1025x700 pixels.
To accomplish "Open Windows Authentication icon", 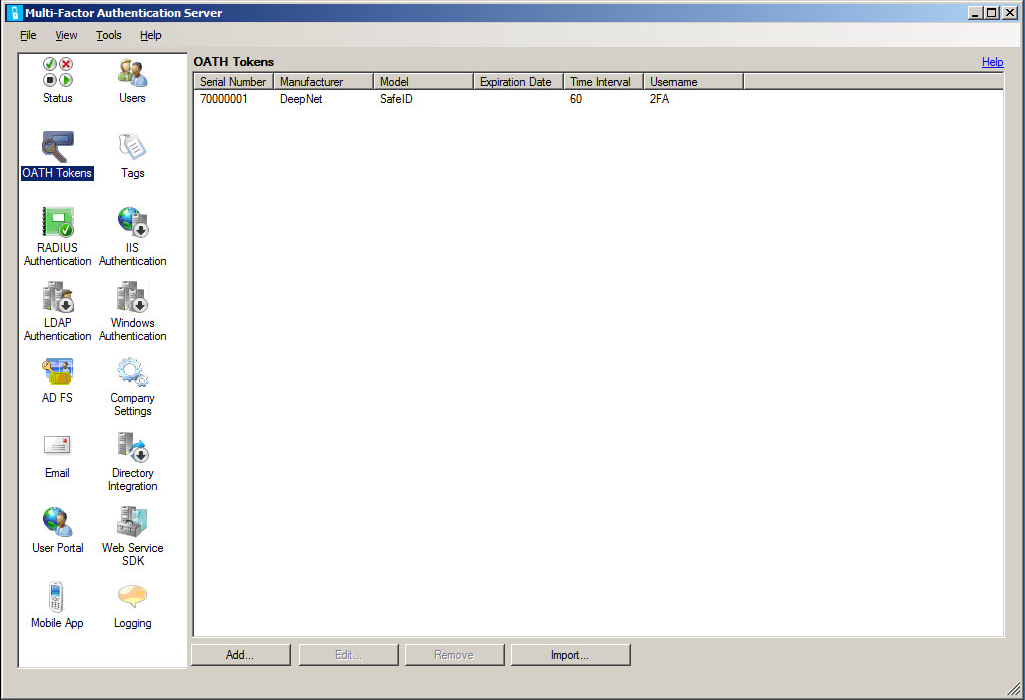I will point(133,297).
